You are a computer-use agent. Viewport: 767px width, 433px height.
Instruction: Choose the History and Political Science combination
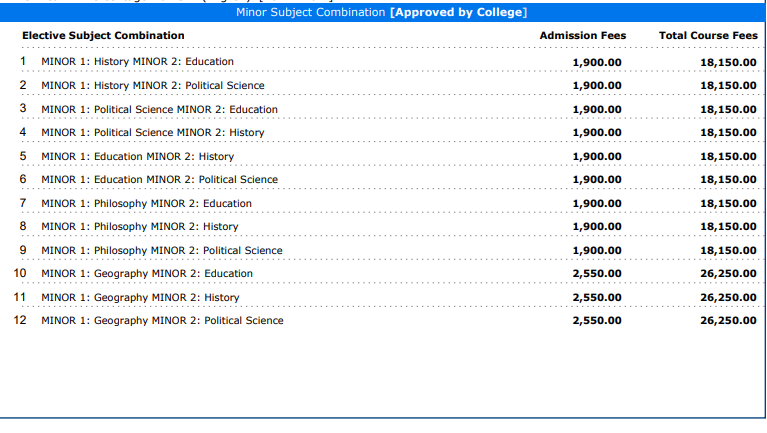point(153,86)
